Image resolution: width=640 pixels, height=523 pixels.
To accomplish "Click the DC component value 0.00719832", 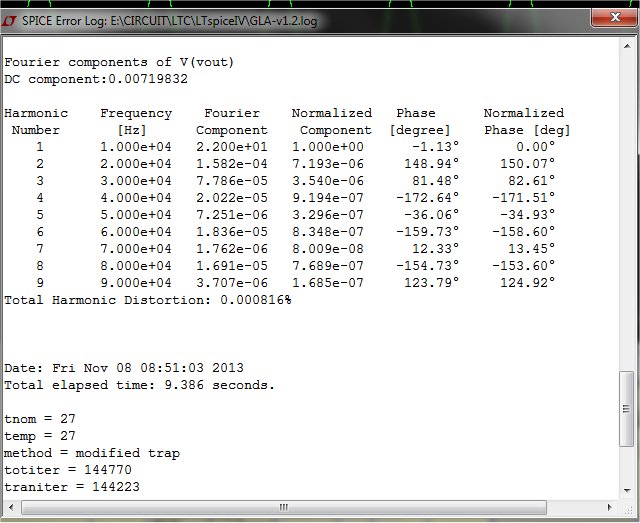I will pyautogui.click(x=148, y=79).
